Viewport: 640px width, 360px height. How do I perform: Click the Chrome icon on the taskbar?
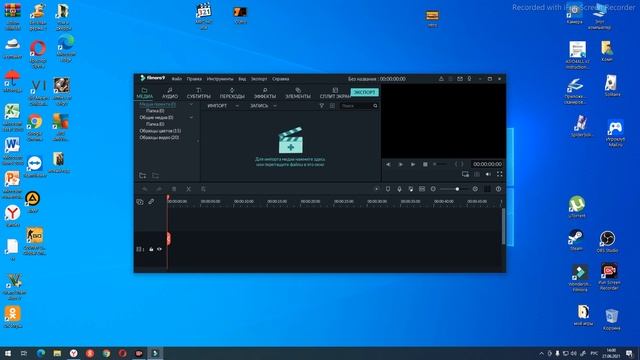(106, 353)
